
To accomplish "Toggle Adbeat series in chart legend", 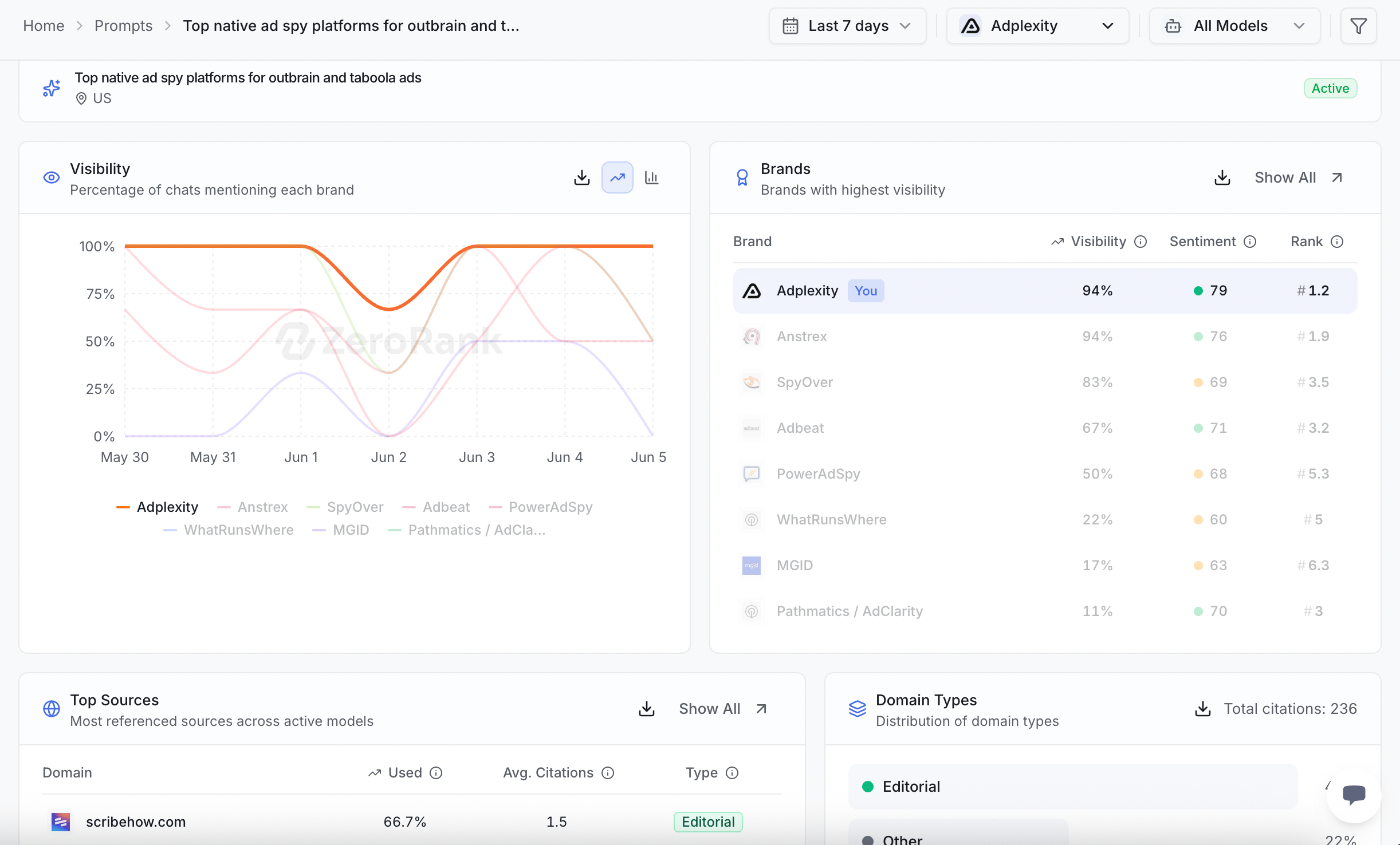I will (436, 507).
